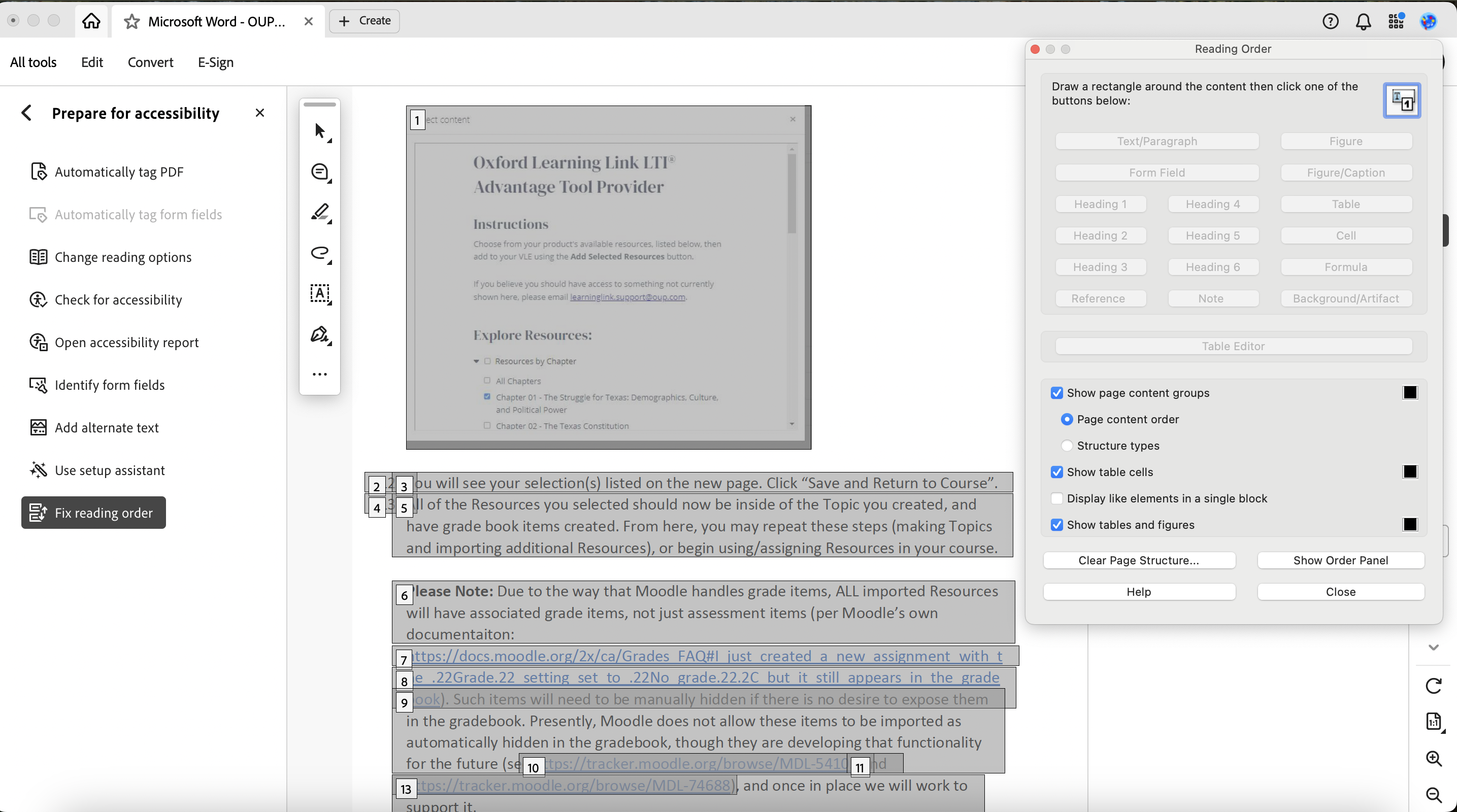Zoom in using the magnifier plus icon
1457x812 pixels.
[1433, 758]
